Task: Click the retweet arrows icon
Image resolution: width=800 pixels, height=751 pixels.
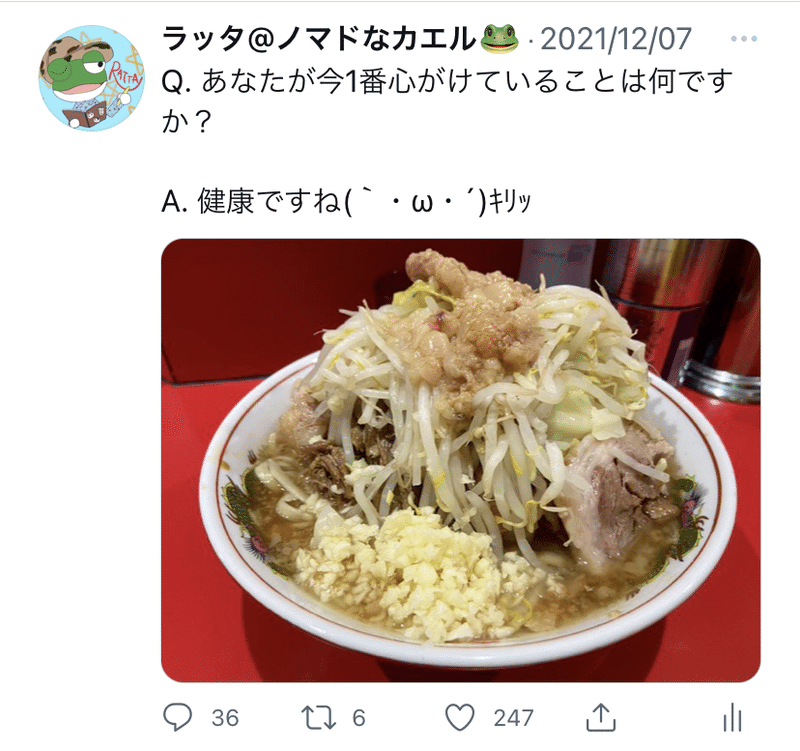Action: click(x=318, y=717)
